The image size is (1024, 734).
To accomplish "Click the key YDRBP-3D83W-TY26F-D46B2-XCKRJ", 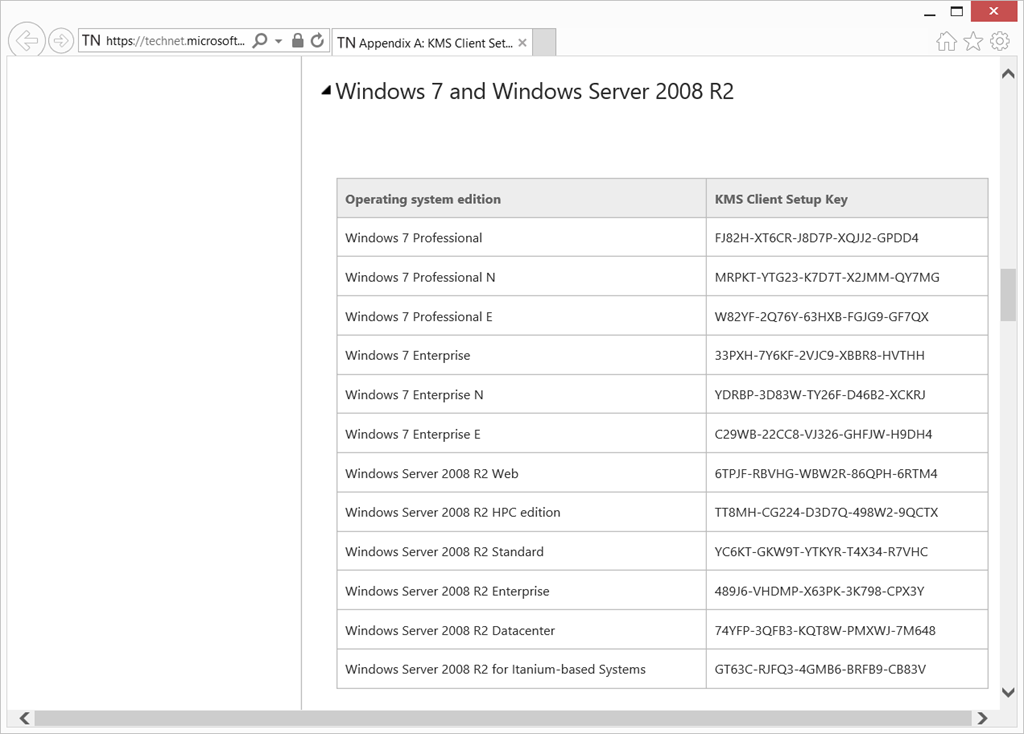I will (x=820, y=394).
